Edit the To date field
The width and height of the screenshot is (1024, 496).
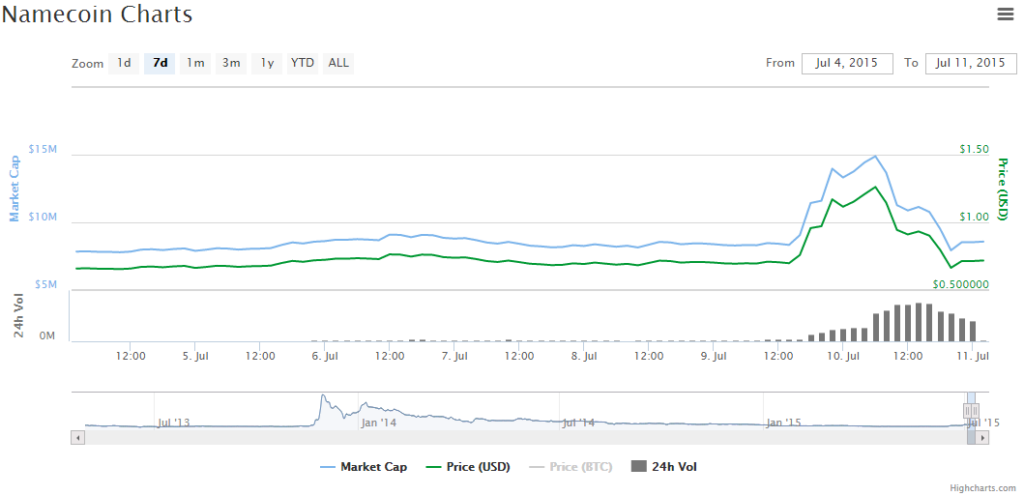[x=970, y=63]
